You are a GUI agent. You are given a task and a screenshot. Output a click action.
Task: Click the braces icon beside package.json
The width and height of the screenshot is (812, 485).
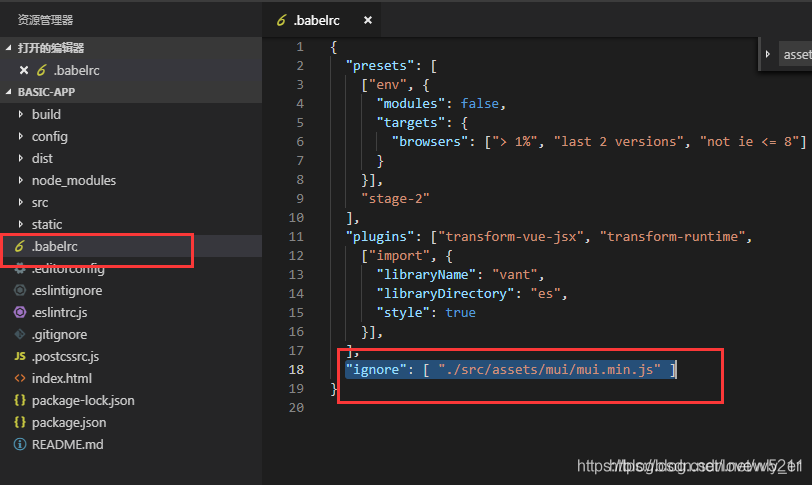[x=20, y=422]
